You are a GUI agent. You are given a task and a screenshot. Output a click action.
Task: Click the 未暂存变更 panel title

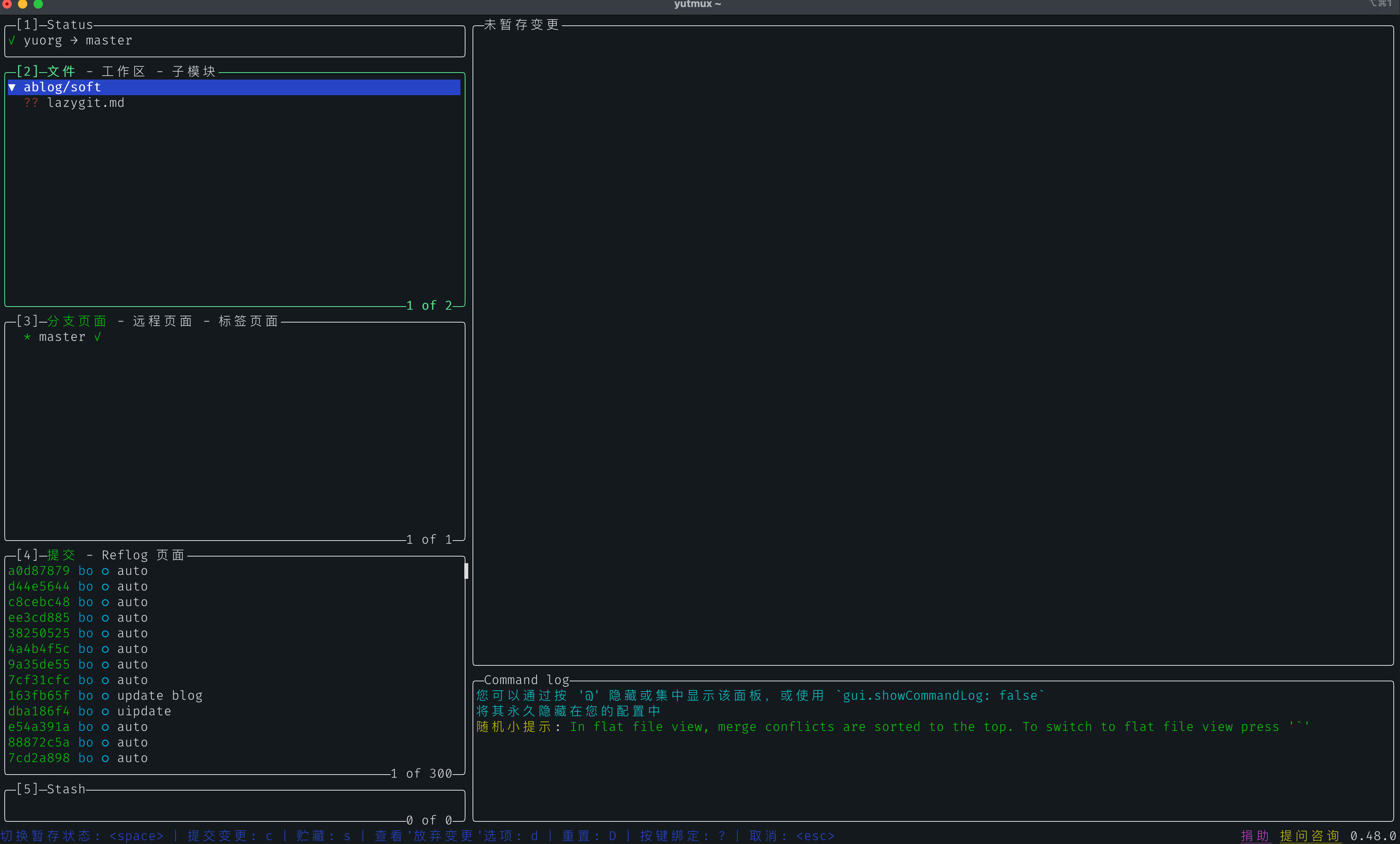[522, 25]
